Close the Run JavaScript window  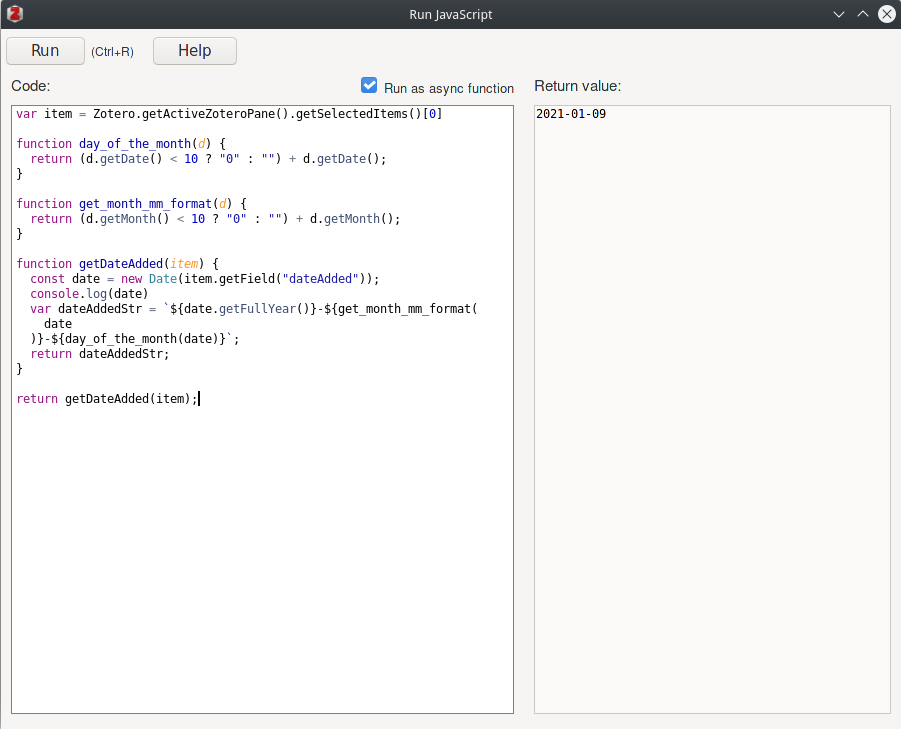[x=887, y=14]
